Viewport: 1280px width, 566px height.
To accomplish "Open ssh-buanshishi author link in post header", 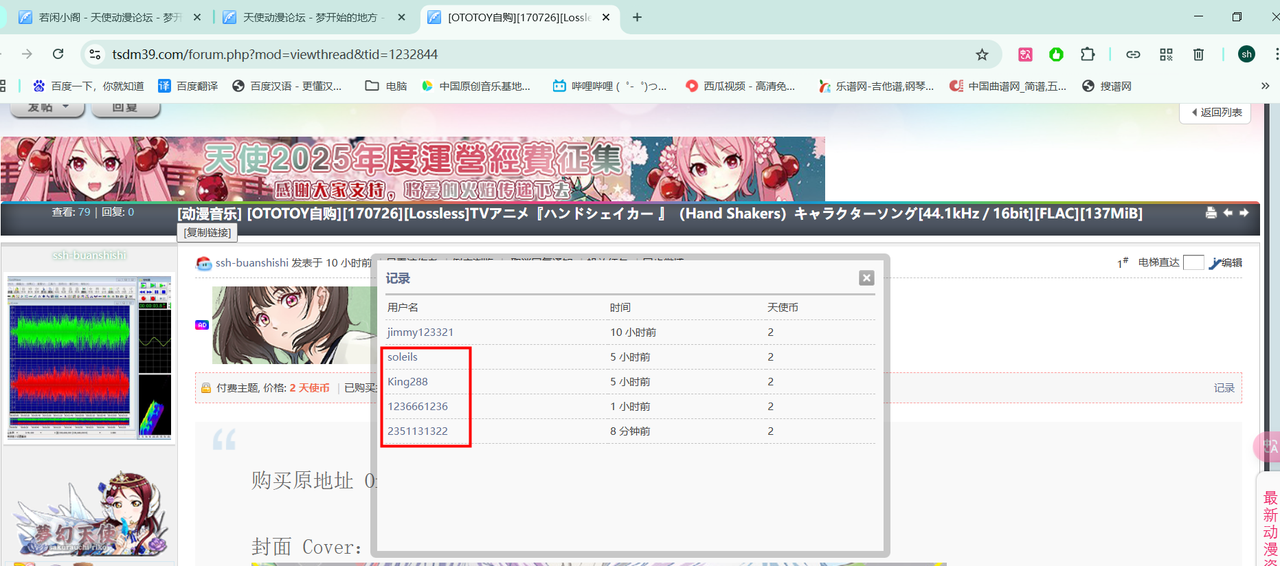I will click(x=252, y=263).
